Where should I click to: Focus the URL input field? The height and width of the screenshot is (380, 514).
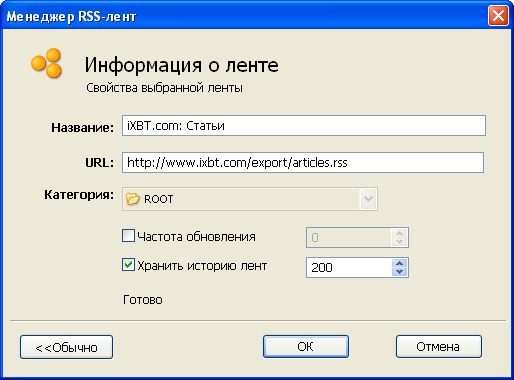303,163
